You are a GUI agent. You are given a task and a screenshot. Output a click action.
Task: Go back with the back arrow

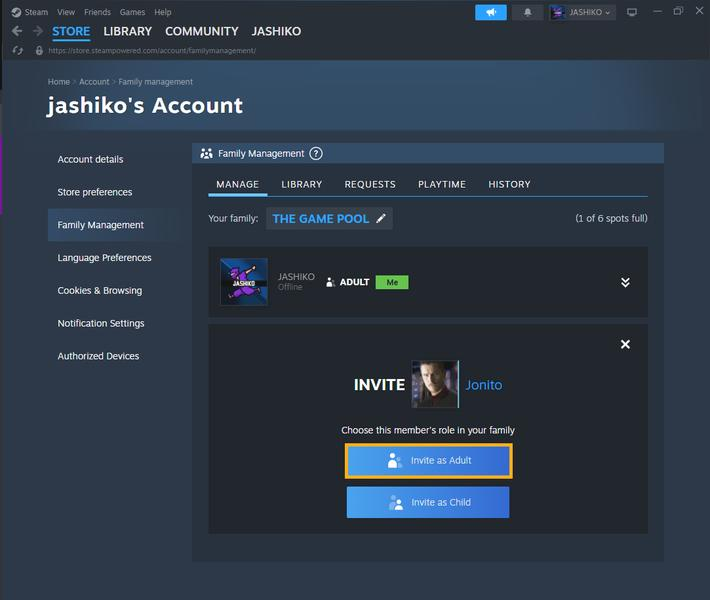click(x=17, y=31)
